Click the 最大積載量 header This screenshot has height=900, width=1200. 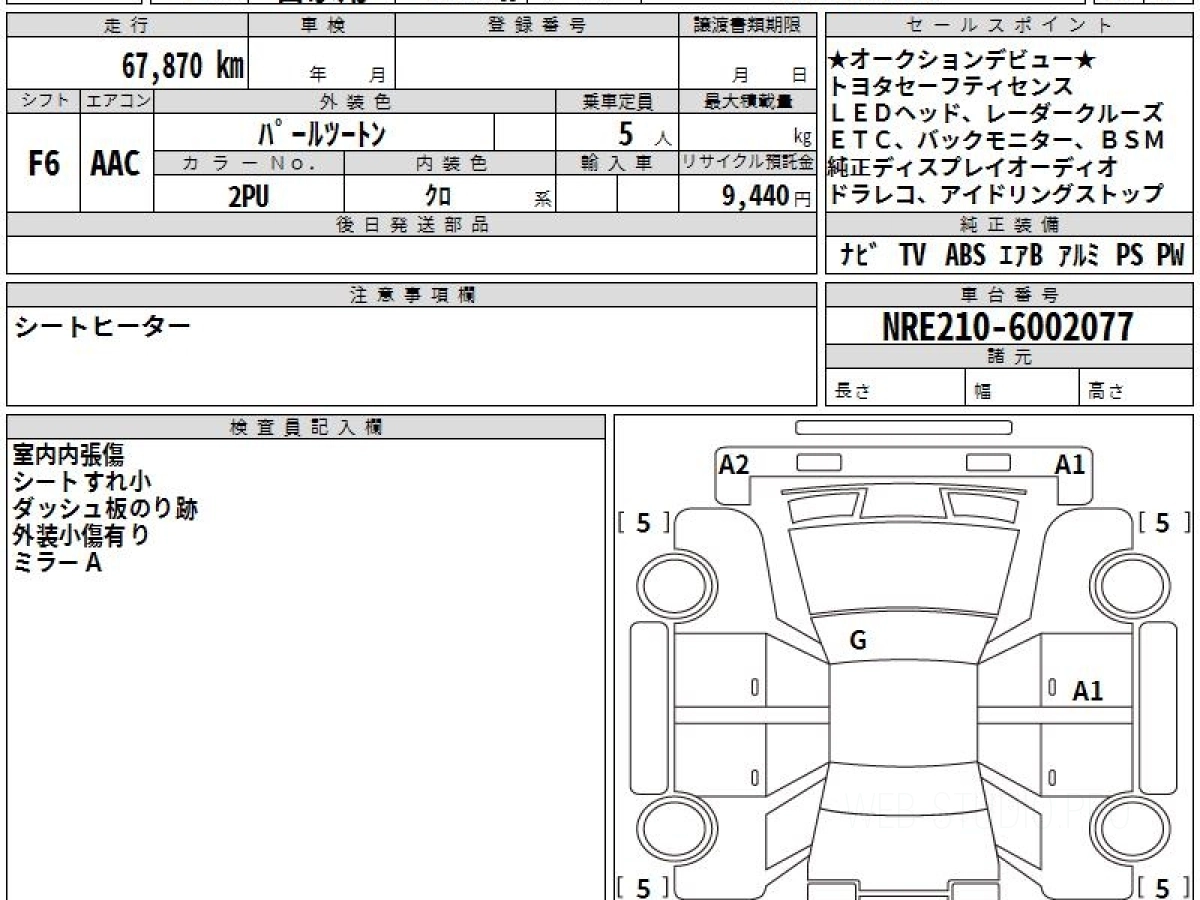pyautogui.click(x=747, y=101)
